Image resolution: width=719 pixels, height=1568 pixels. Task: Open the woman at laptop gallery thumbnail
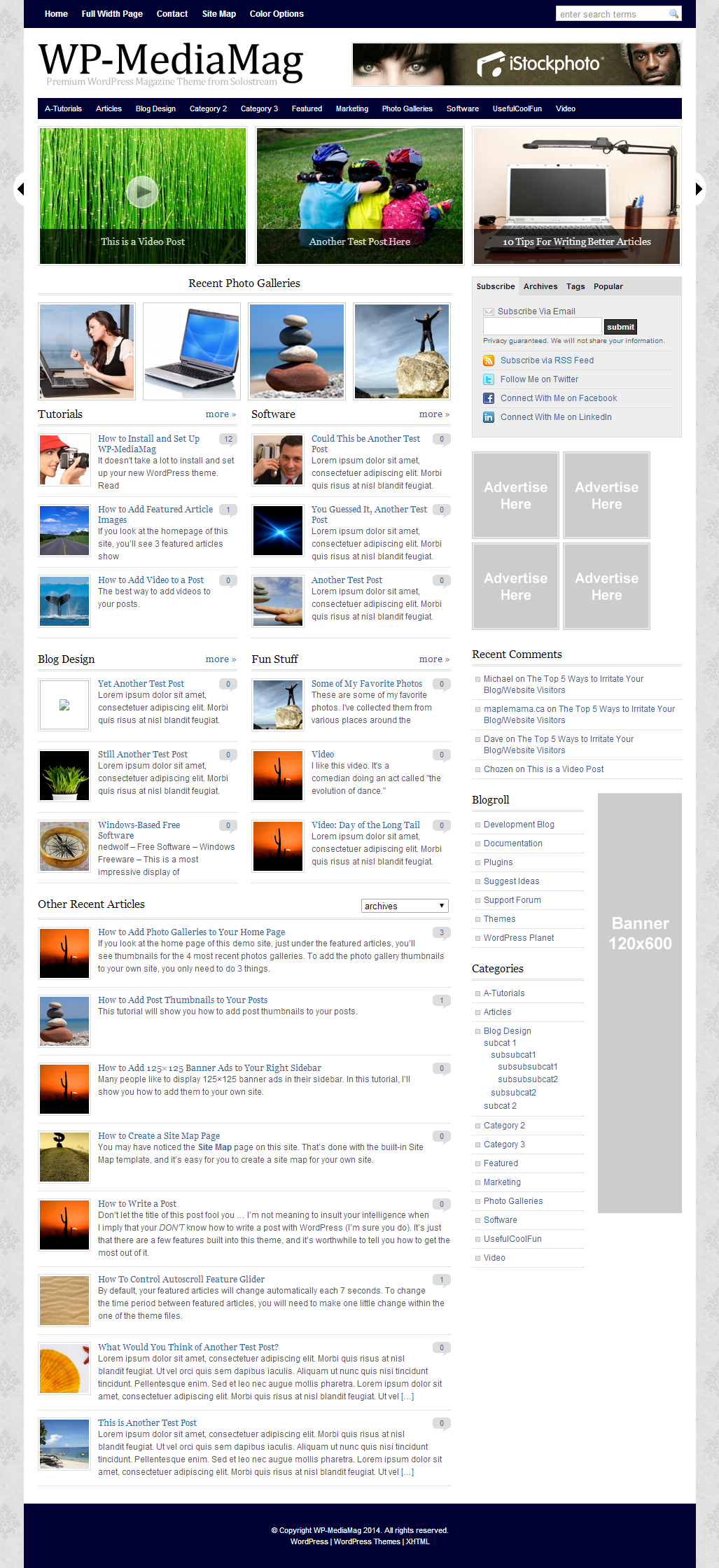click(87, 351)
